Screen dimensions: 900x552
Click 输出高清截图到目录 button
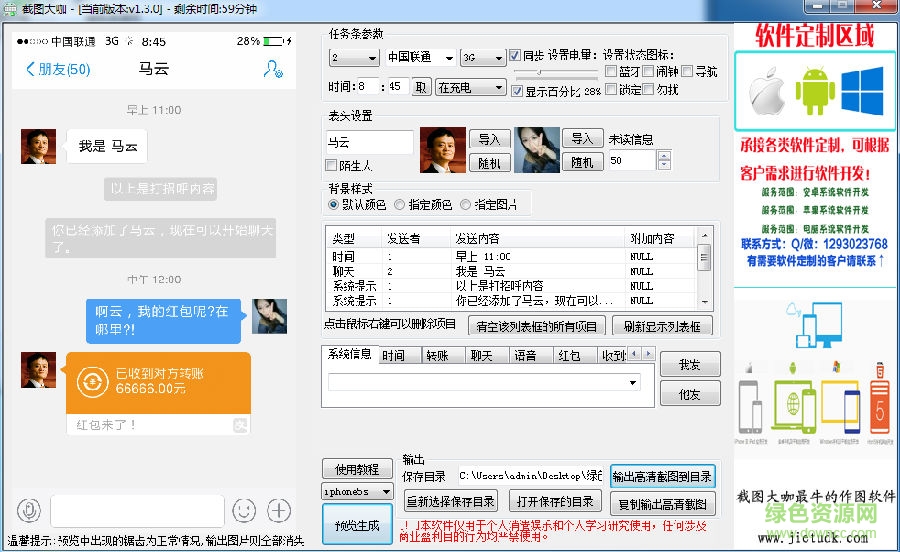(x=662, y=476)
